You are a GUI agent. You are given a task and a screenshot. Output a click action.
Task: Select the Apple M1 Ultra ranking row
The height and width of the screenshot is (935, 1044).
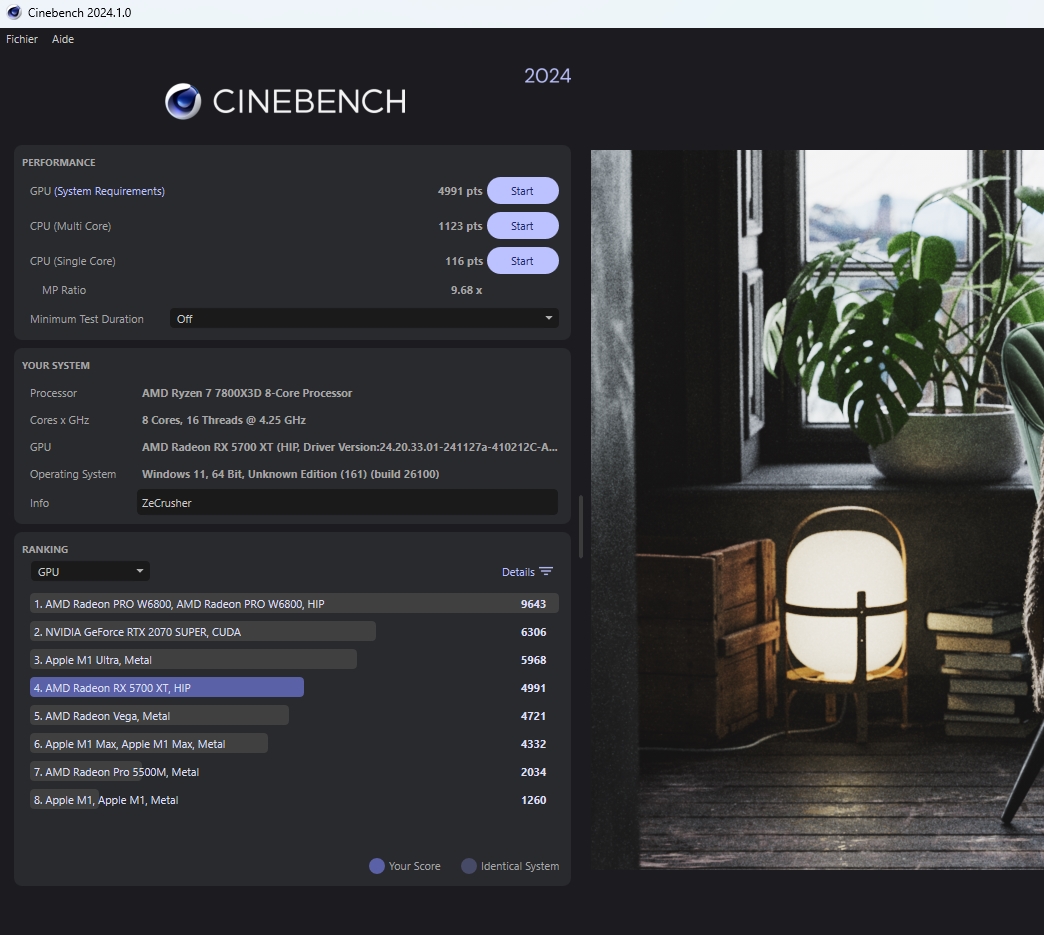294,660
